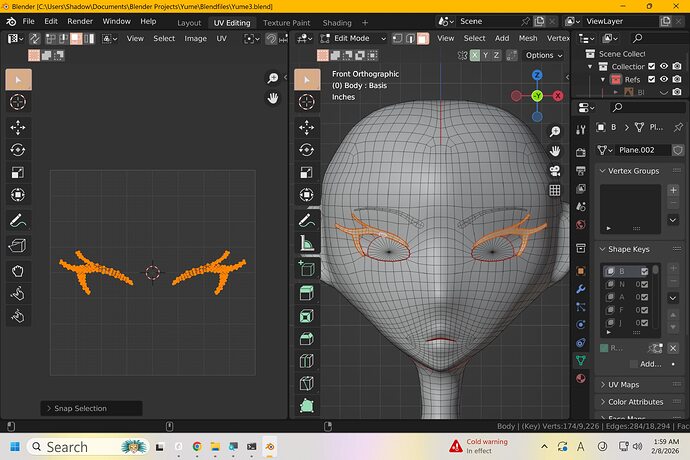Click Windows taskbar Search box
Screen dimensions: 690x460
[88, 447]
